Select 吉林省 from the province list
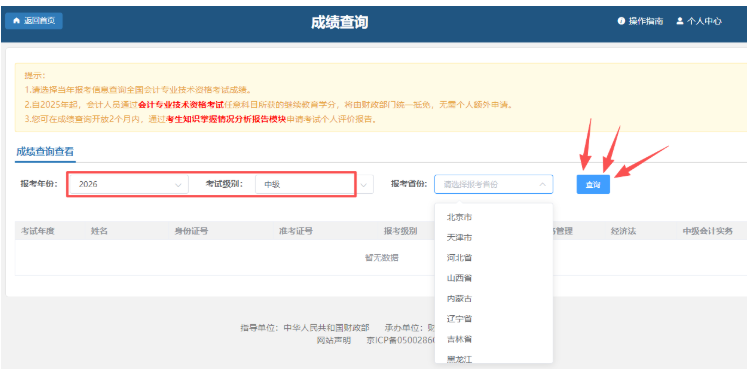 coord(493,339)
